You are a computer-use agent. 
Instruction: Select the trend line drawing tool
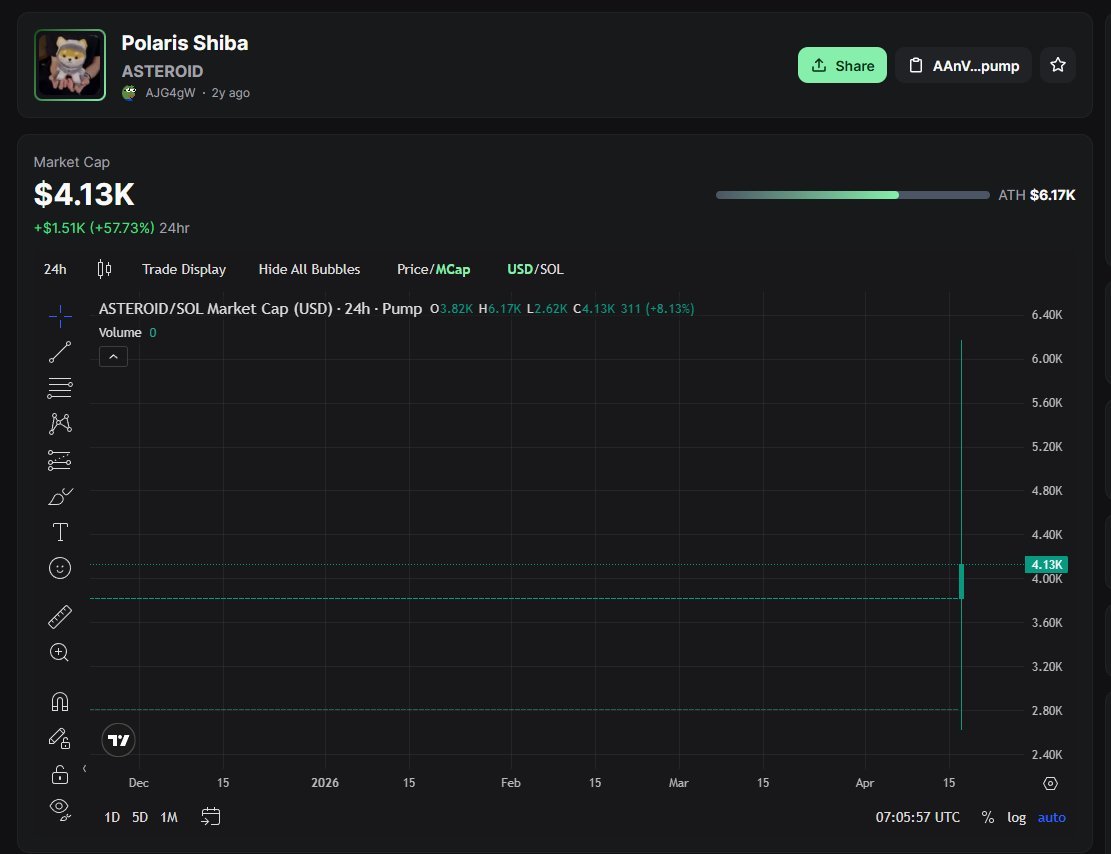click(x=60, y=352)
